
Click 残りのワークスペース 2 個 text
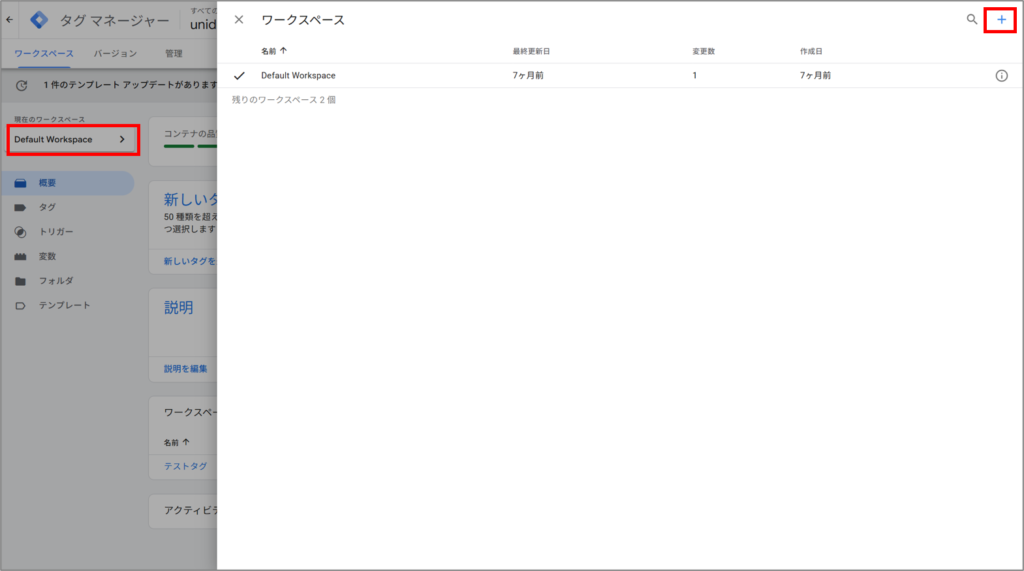point(283,100)
